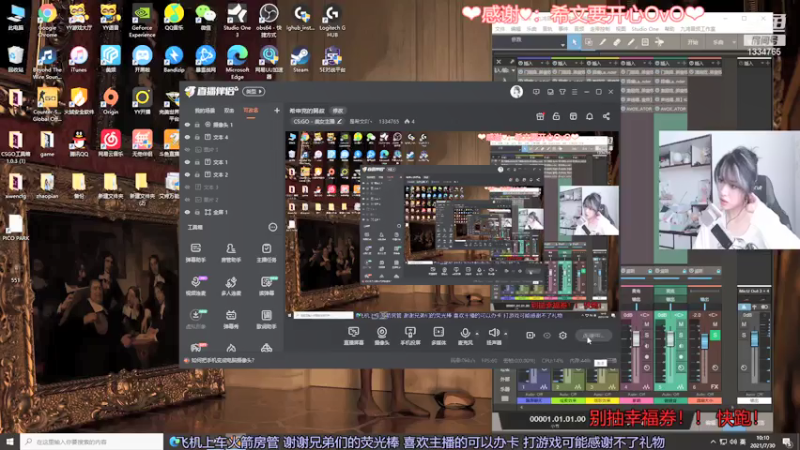Open iTunes desktop shortcut

78,59
